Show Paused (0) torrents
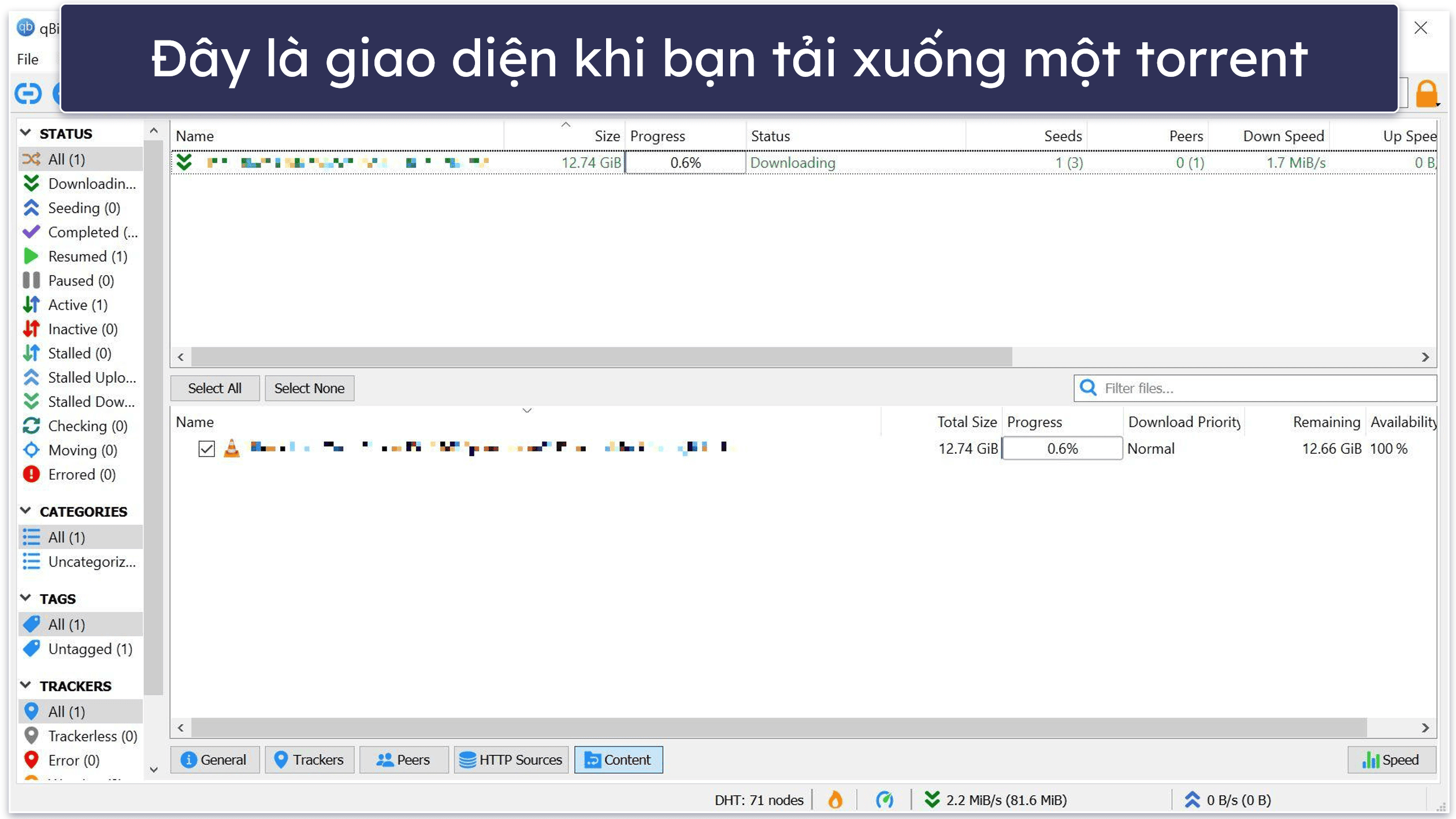Viewport: 1456px width, 819px height. click(x=80, y=280)
